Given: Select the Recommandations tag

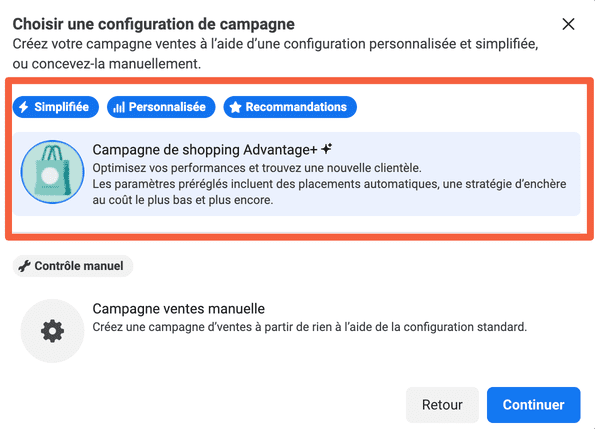Looking at the screenshot, I should click(290, 107).
